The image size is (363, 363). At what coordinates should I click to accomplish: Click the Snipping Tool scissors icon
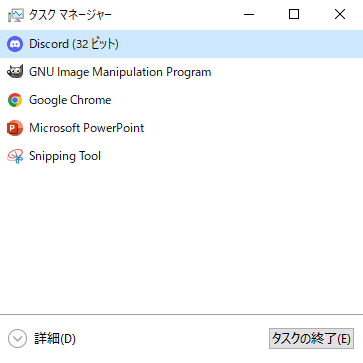15,156
